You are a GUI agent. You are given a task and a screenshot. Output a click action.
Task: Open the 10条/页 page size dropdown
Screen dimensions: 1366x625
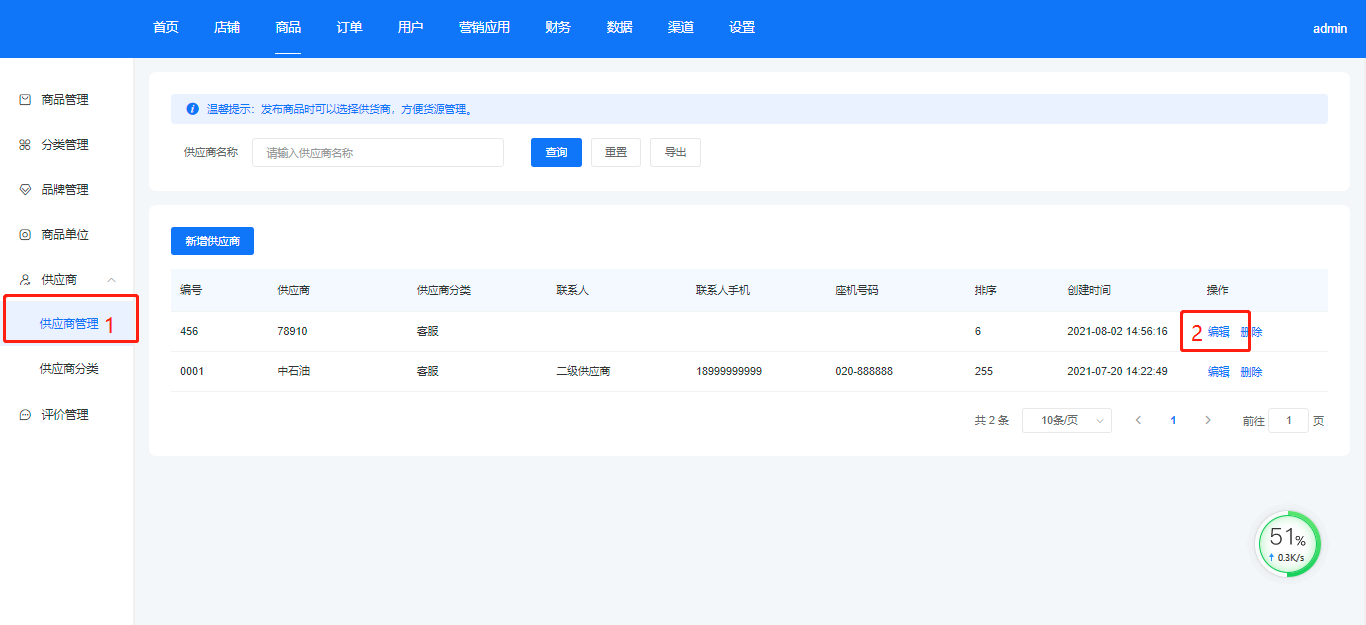click(1066, 421)
